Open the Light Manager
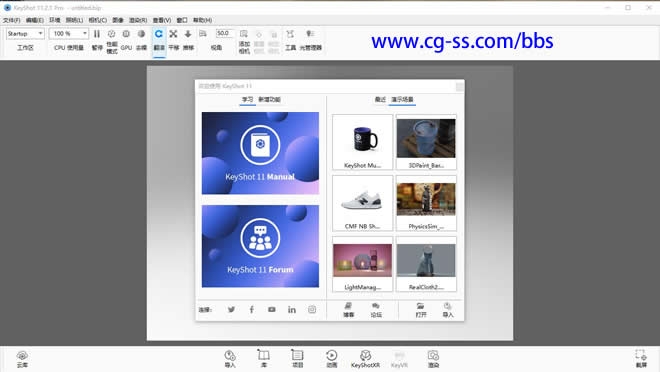Viewport: 660px width, 372px height. tap(311, 40)
